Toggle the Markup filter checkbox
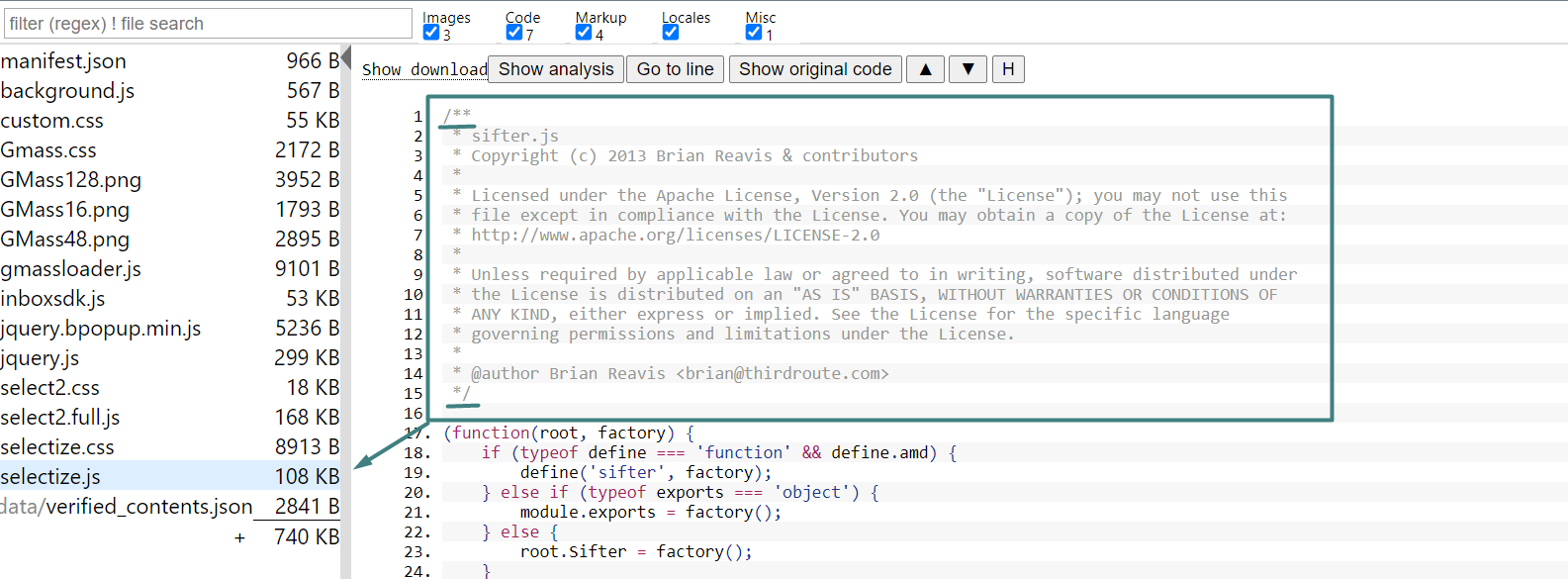Screen dimensions: 1568x579 click(584, 33)
